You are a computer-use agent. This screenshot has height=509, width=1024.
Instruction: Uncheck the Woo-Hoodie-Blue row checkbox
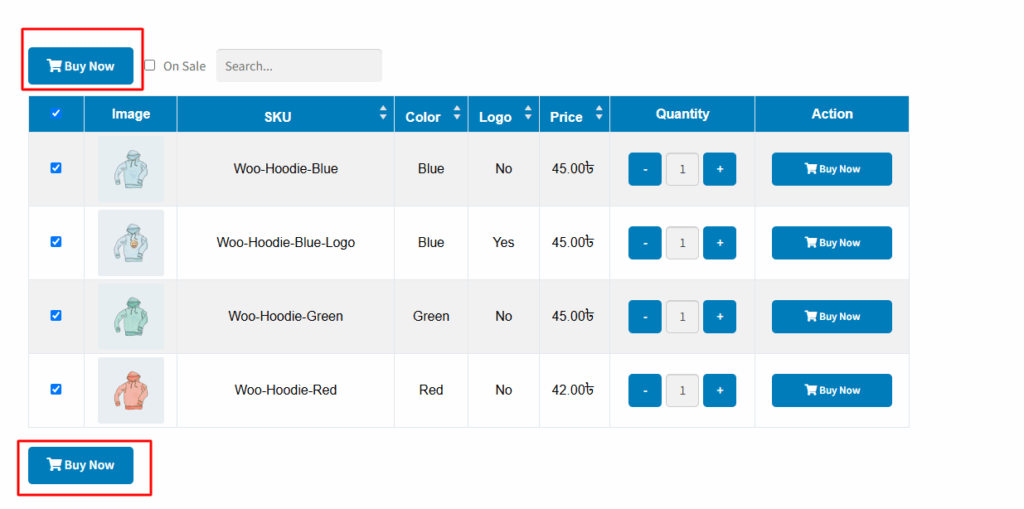56,168
